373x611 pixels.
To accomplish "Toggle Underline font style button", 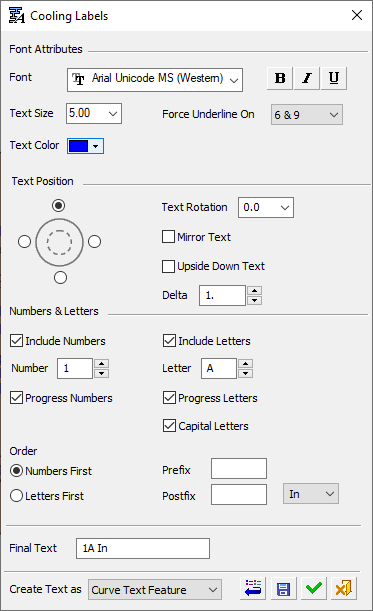I will click(334, 78).
